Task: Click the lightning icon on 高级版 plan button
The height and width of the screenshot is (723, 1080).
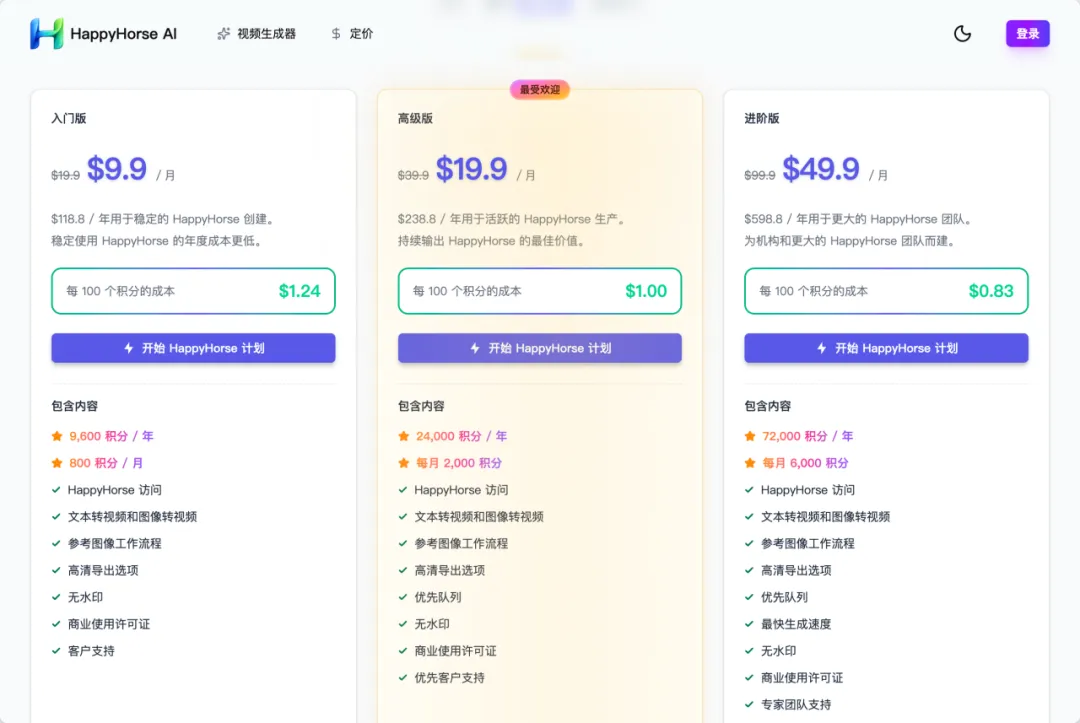Action: click(x=475, y=348)
